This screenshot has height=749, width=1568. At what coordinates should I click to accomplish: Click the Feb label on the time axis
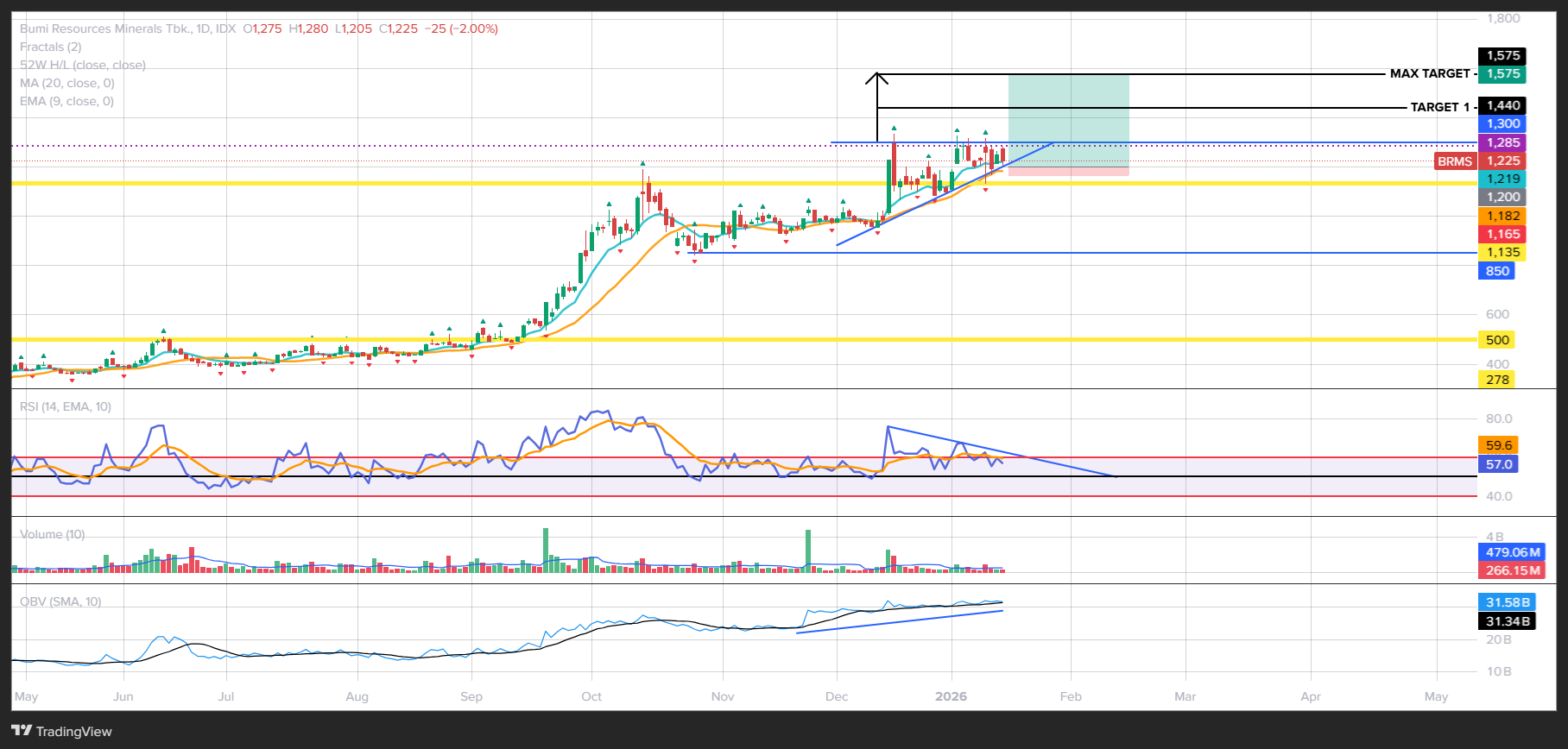point(1071,696)
